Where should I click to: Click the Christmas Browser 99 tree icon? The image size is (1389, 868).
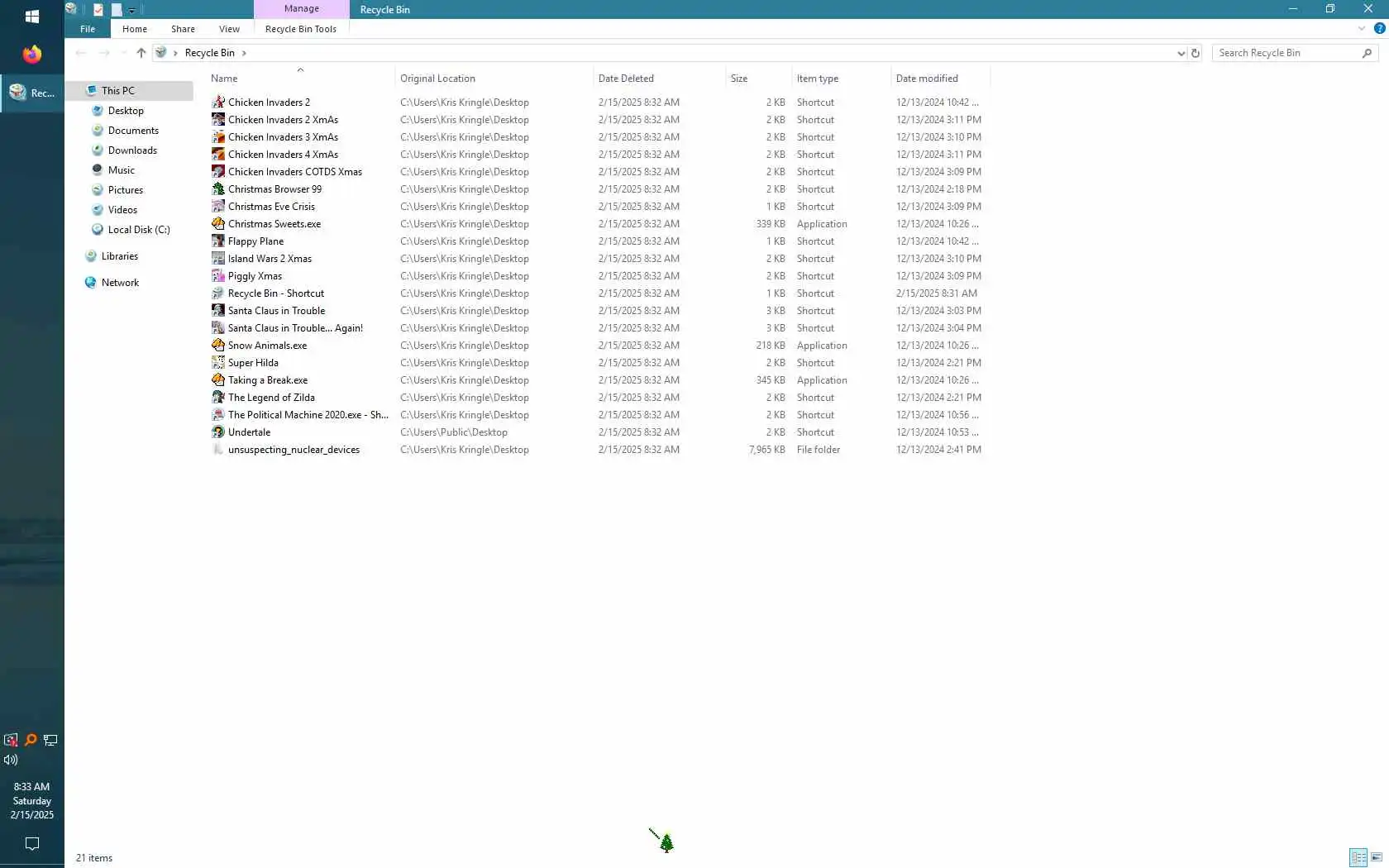coord(218,189)
